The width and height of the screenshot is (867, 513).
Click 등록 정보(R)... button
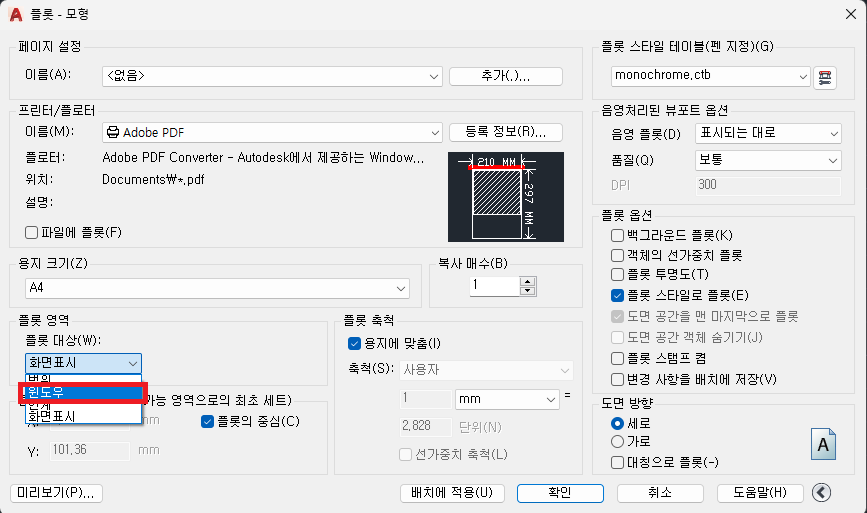tap(506, 132)
